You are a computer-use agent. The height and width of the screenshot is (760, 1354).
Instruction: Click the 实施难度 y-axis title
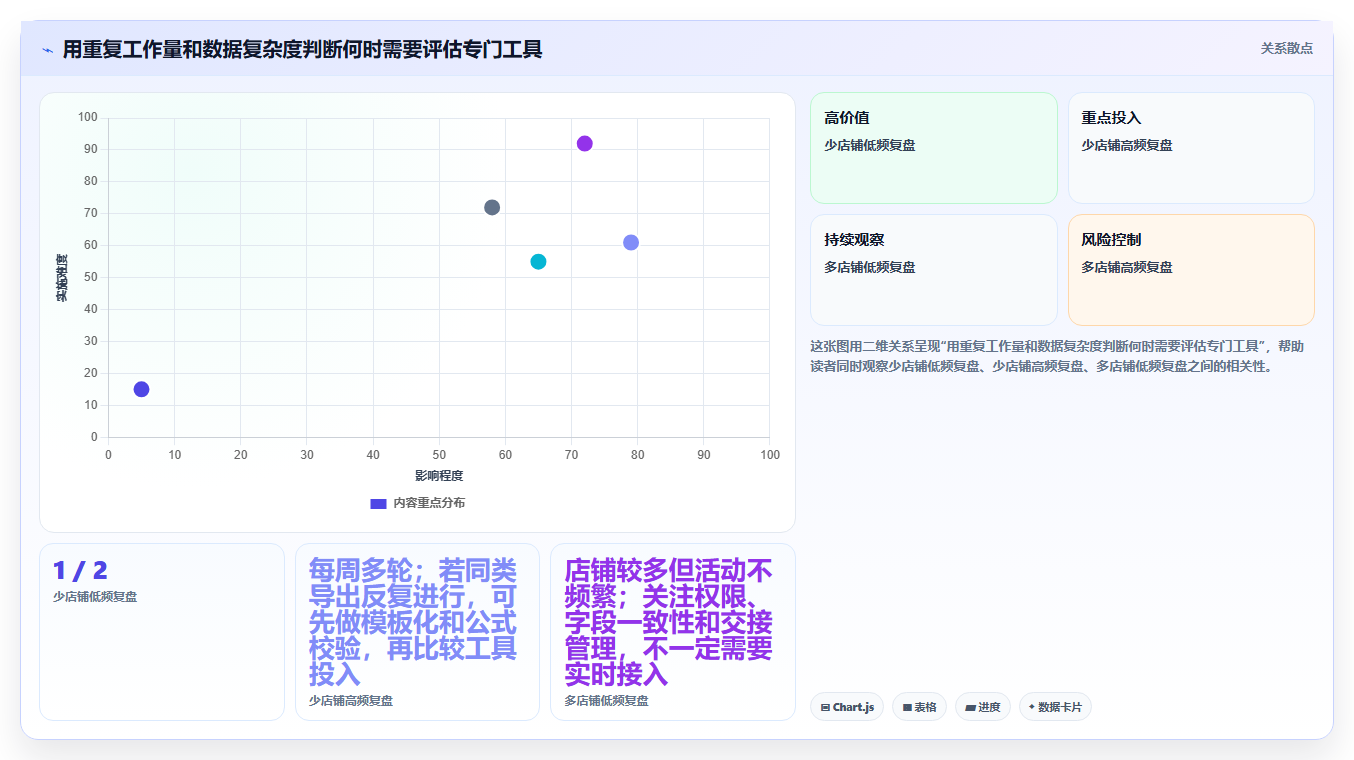pyautogui.click(x=62, y=278)
